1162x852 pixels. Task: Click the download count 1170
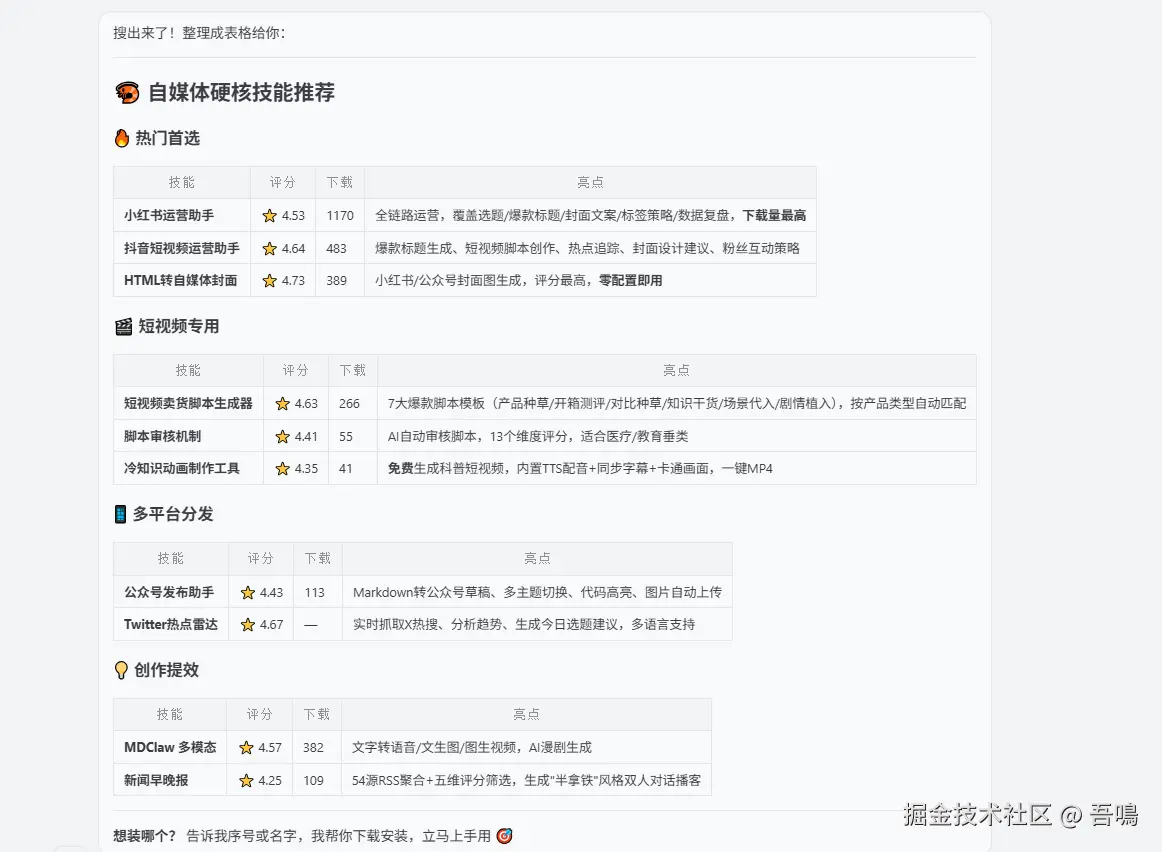340,216
